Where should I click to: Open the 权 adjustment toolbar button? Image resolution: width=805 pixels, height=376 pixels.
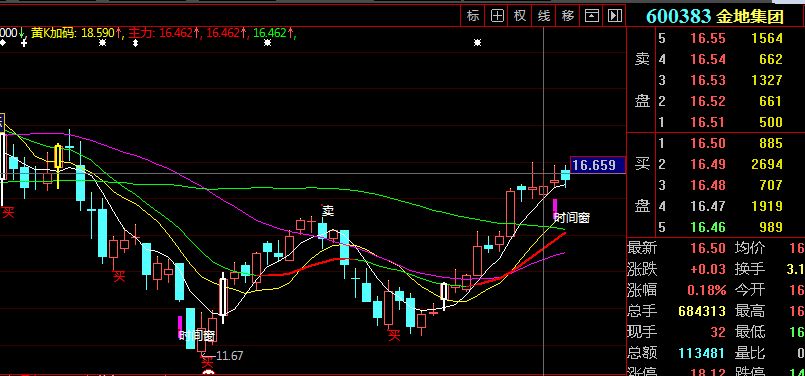pos(520,16)
